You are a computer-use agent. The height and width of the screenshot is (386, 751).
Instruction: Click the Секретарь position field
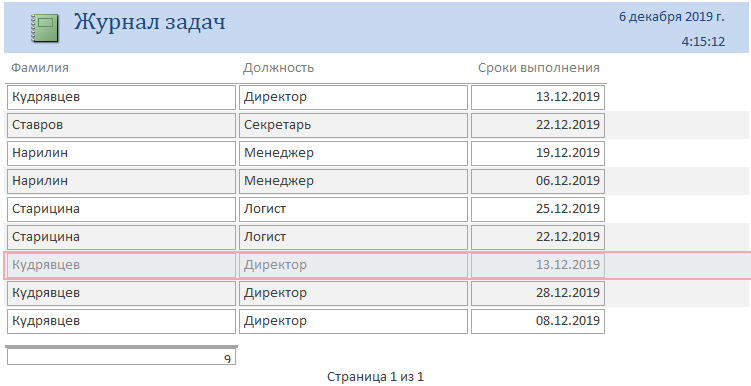point(353,125)
